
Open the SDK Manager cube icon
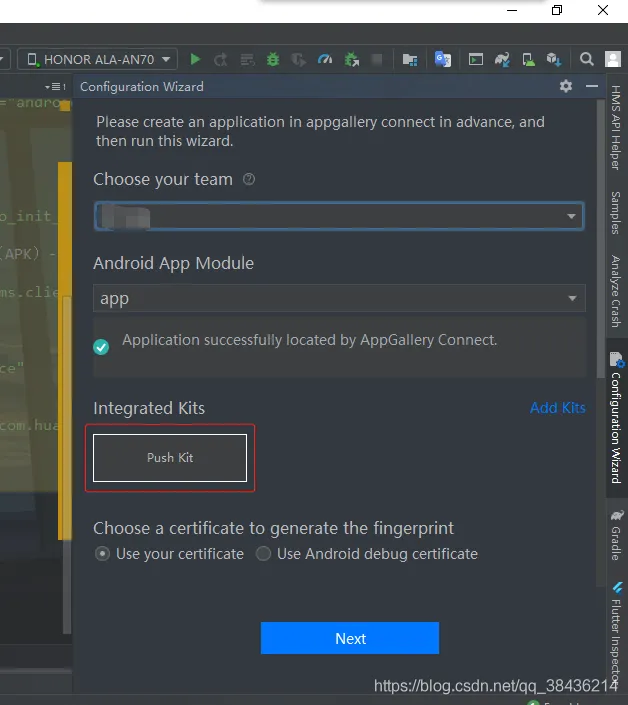[554, 59]
